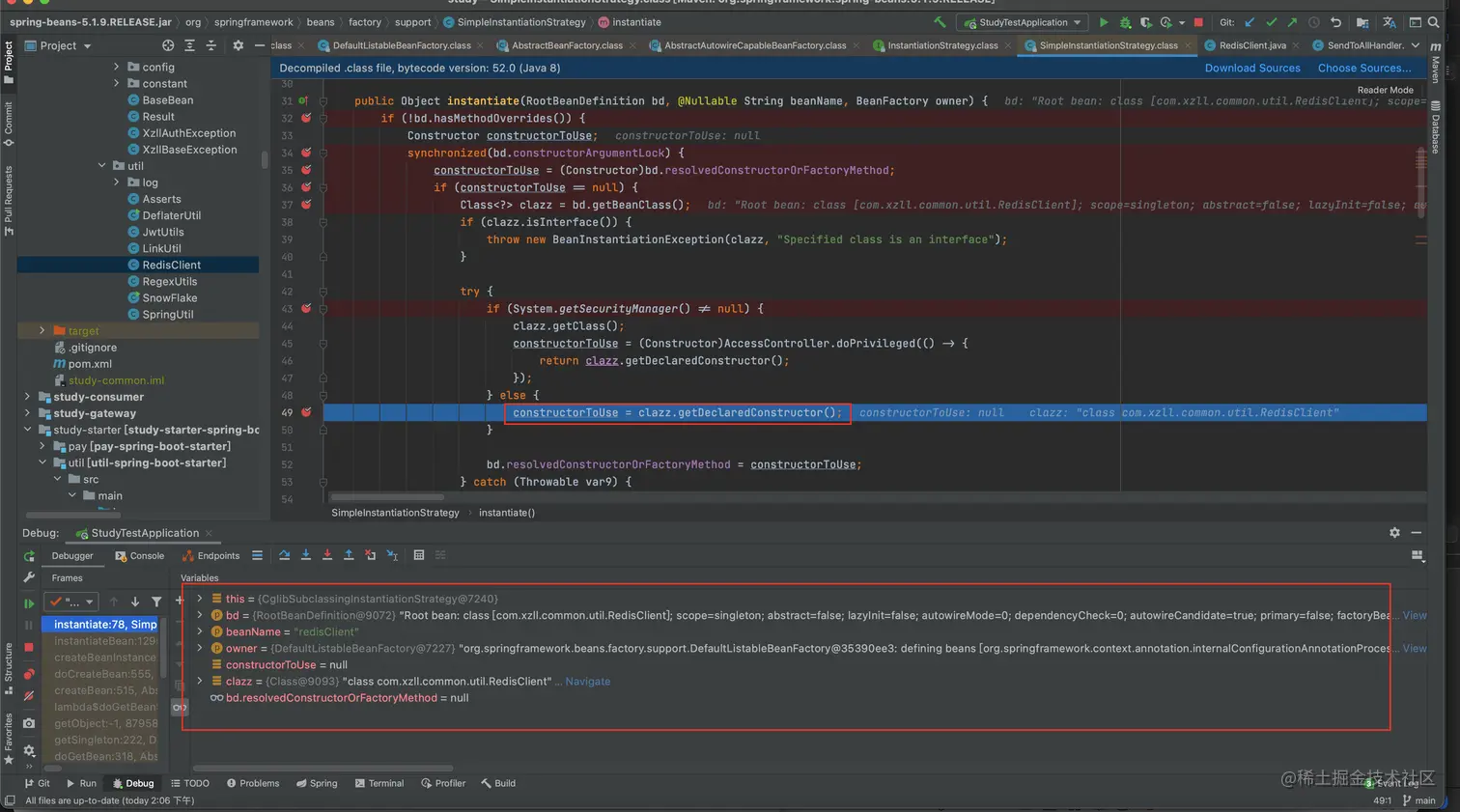
Task: Open Project panel settings gear
Action: point(239,45)
